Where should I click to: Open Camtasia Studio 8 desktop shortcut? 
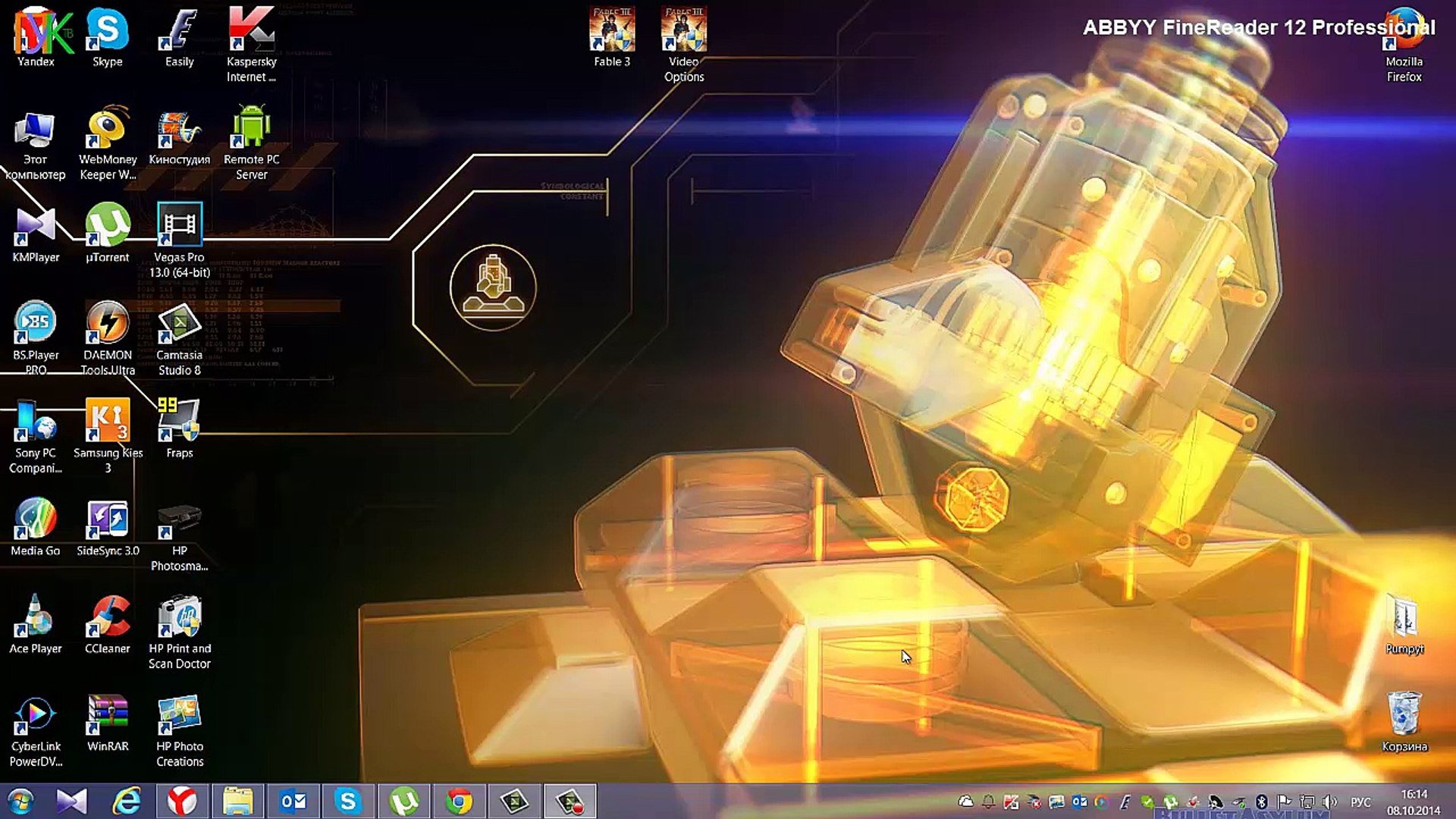click(x=180, y=340)
